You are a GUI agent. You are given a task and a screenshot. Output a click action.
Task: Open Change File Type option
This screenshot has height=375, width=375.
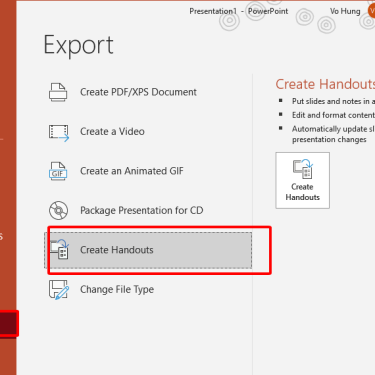click(148, 289)
